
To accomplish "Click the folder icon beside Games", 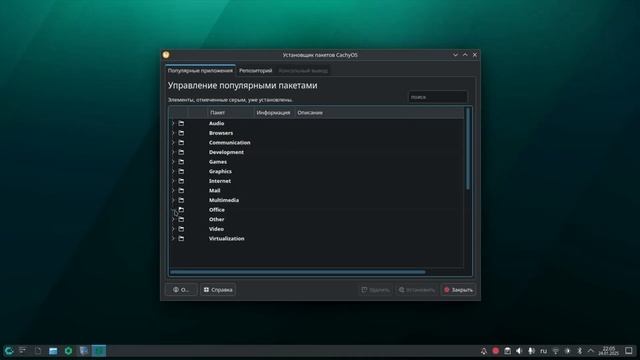I will coord(181,162).
